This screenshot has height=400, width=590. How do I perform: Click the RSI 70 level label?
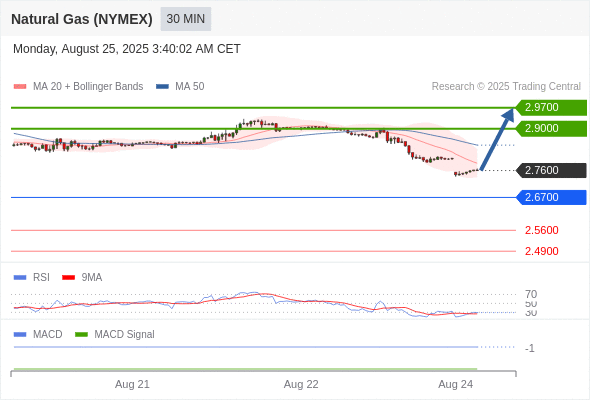pyautogui.click(x=531, y=294)
